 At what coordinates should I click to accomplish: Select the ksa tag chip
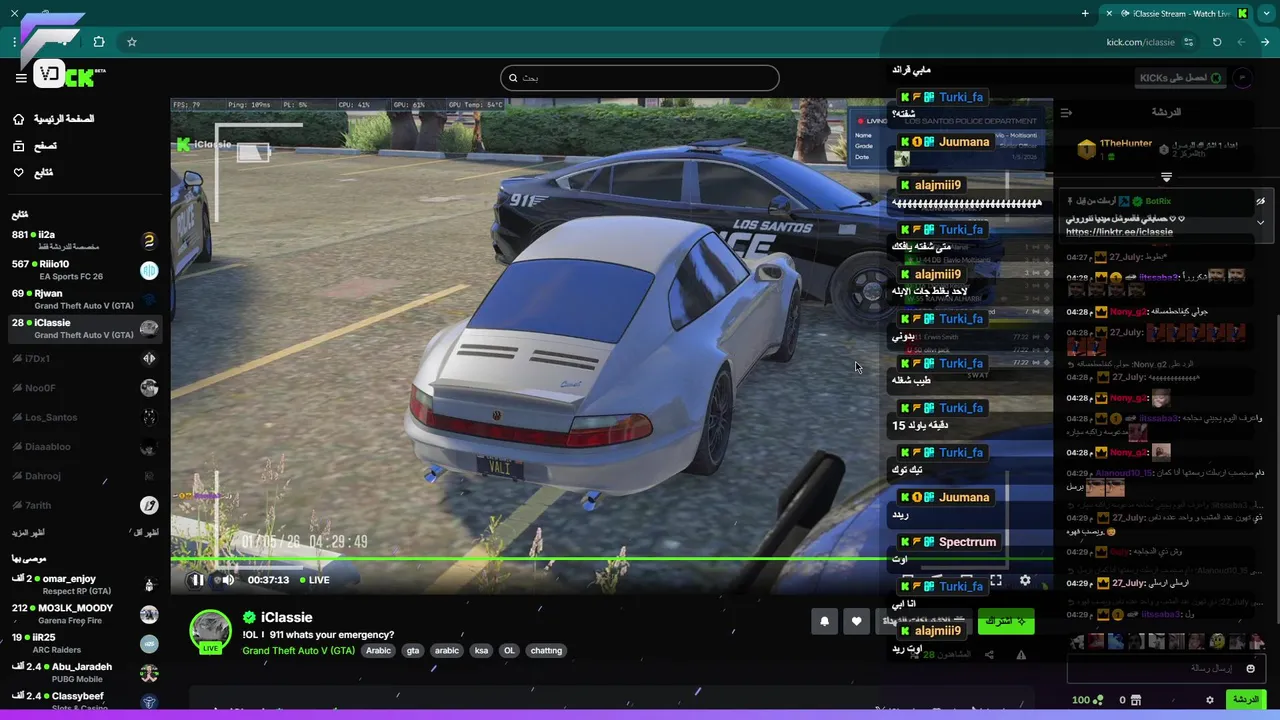pos(481,650)
